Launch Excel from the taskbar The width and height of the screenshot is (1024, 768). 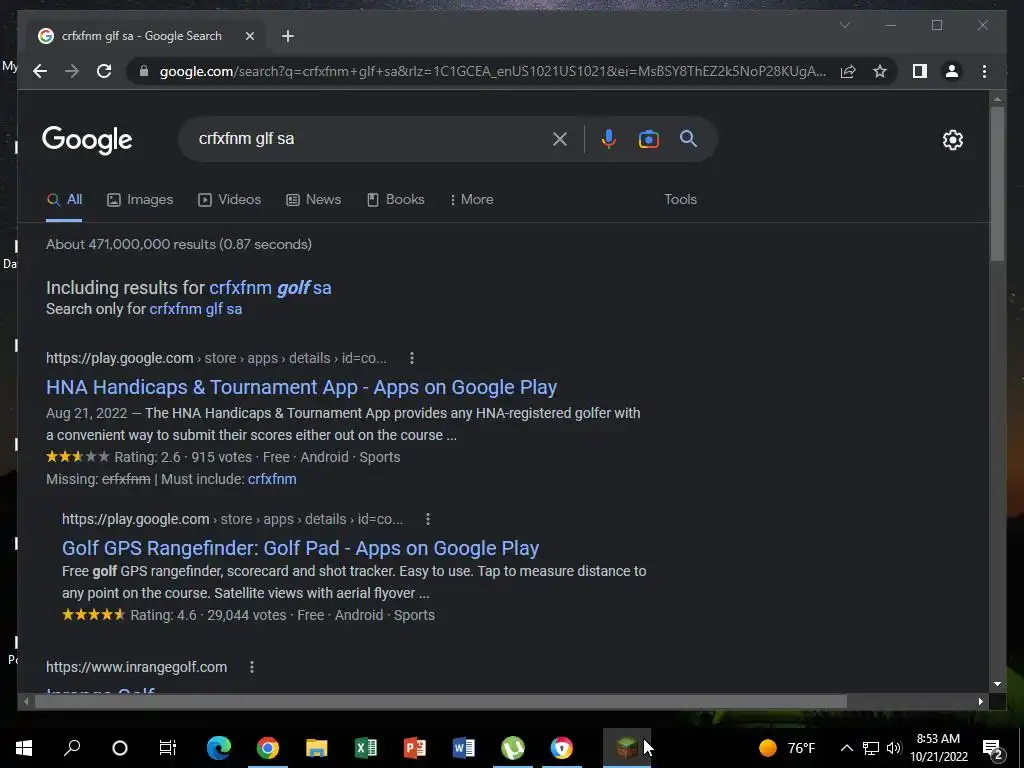pos(366,748)
